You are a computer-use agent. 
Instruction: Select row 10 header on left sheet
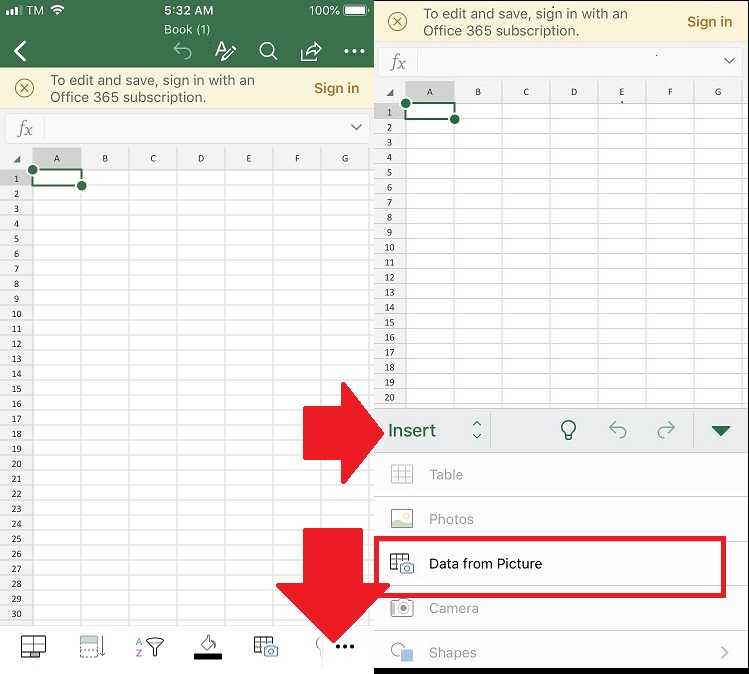coord(16,314)
